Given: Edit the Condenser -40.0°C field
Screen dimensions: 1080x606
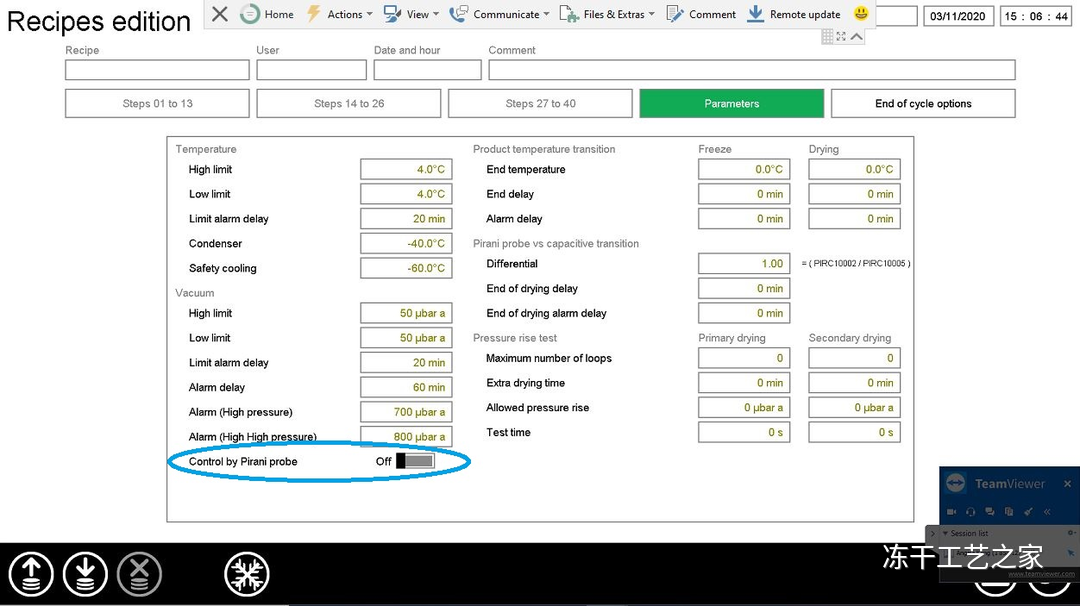Looking at the screenshot, I should tap(406, 244).
